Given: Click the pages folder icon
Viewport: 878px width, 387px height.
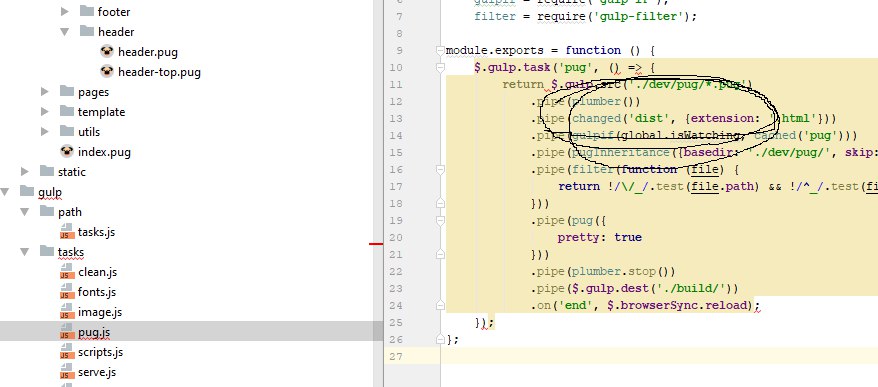Looking at the screenshot, I should (67, 91).
